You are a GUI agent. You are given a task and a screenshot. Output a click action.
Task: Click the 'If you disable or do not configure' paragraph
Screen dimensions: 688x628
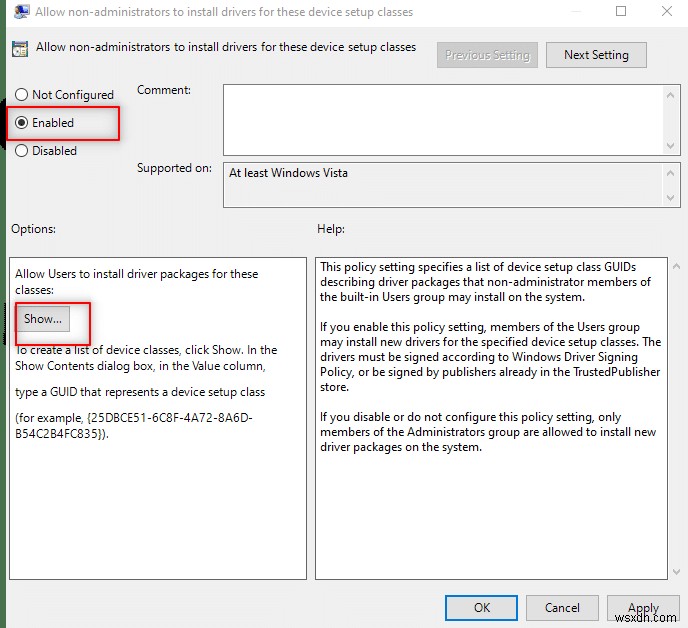(x=488, y=432)
